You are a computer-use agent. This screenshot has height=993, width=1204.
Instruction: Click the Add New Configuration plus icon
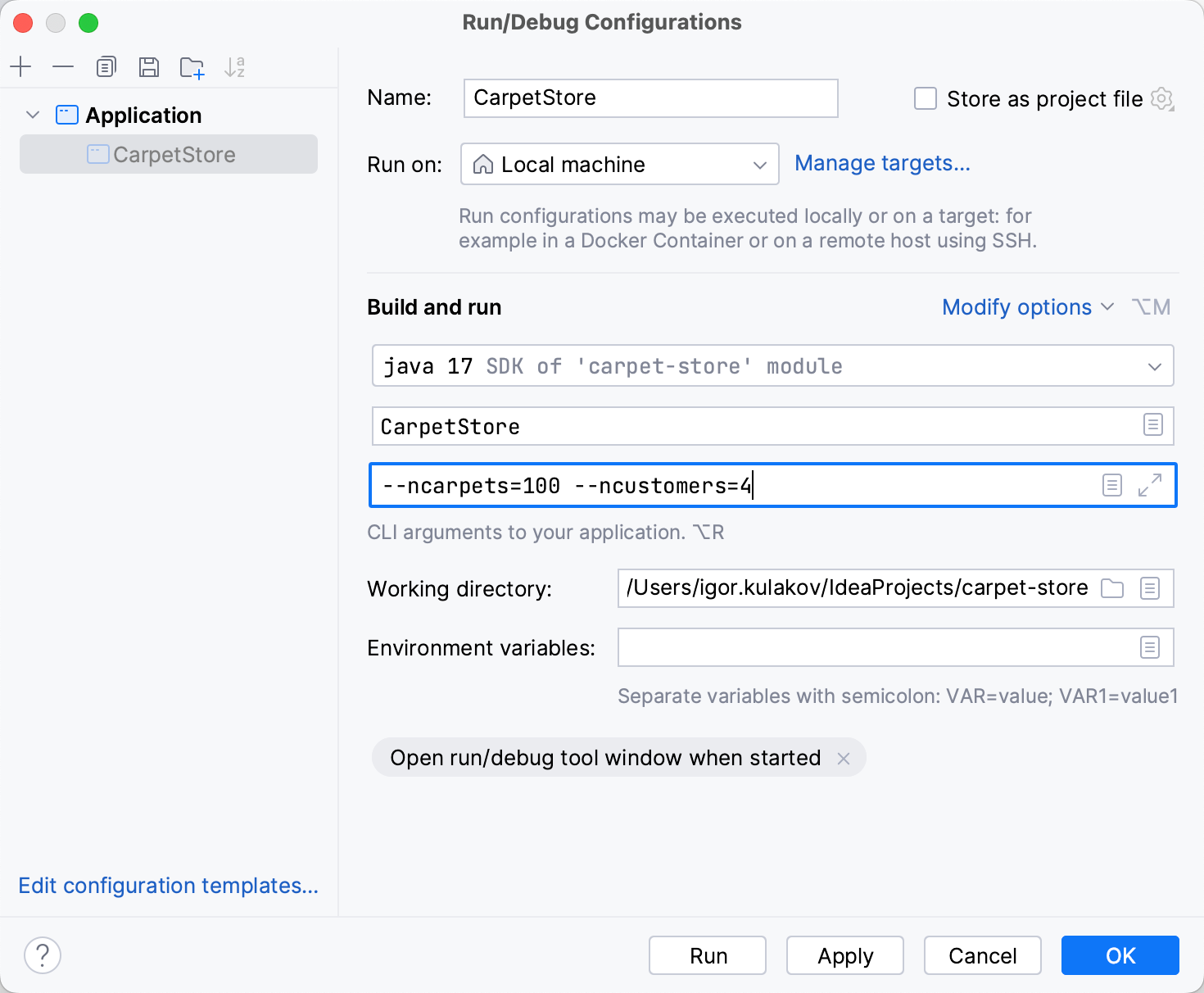click(20, 66)
